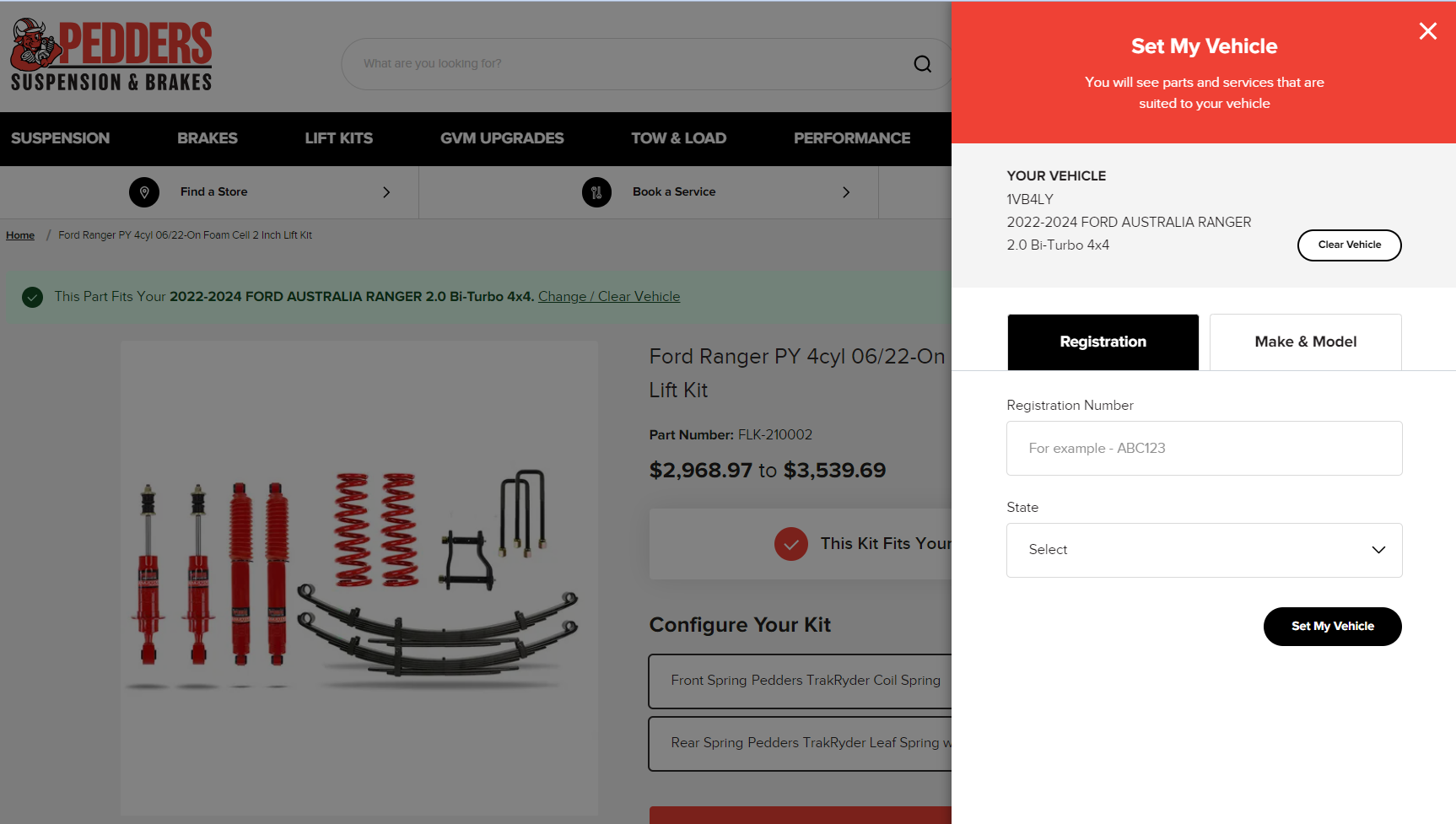Open the State select dropdown

(1204, 550)
